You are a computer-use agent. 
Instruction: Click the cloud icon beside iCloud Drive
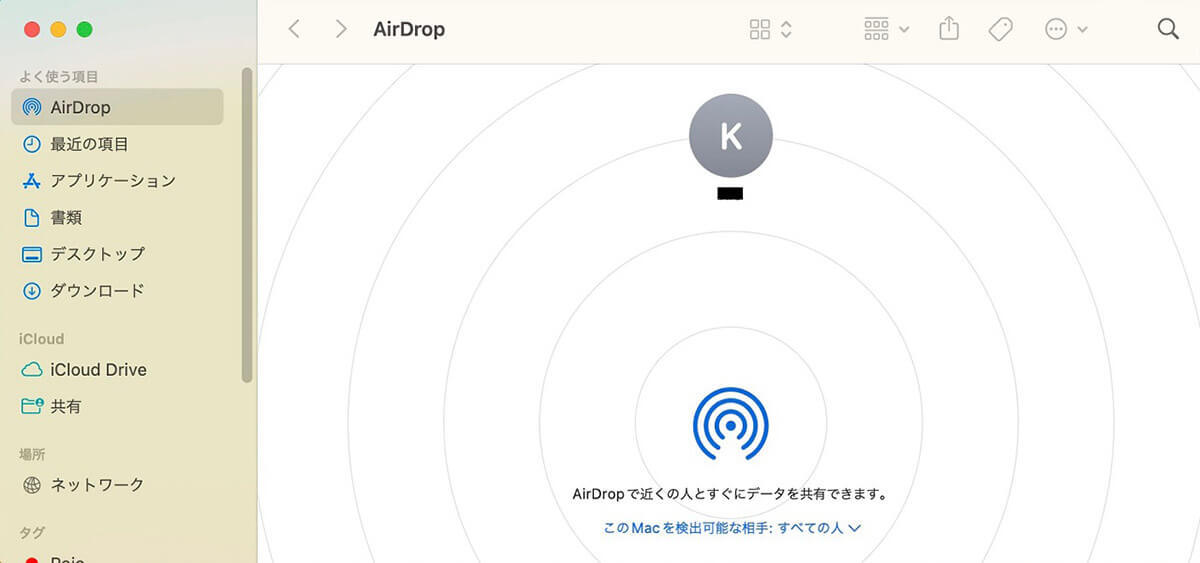32,370
